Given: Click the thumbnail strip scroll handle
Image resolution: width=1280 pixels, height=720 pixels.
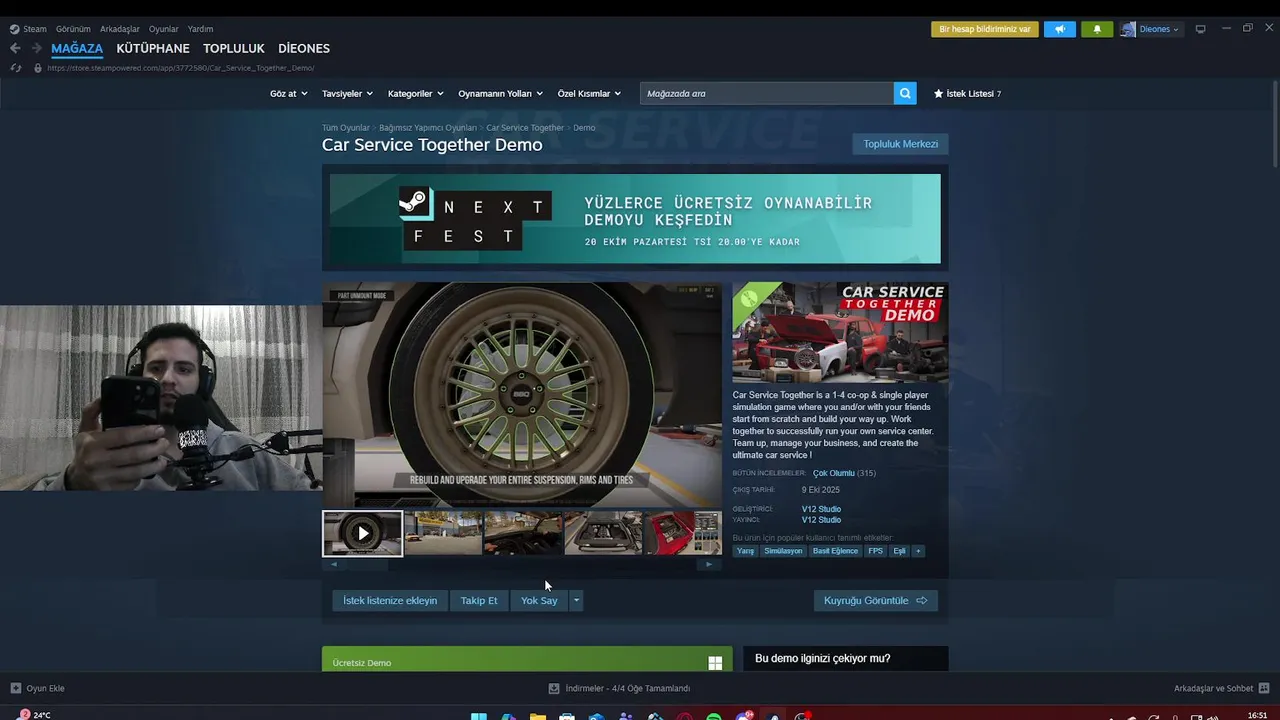Looking at the screenshot, I should coord(367,564).
